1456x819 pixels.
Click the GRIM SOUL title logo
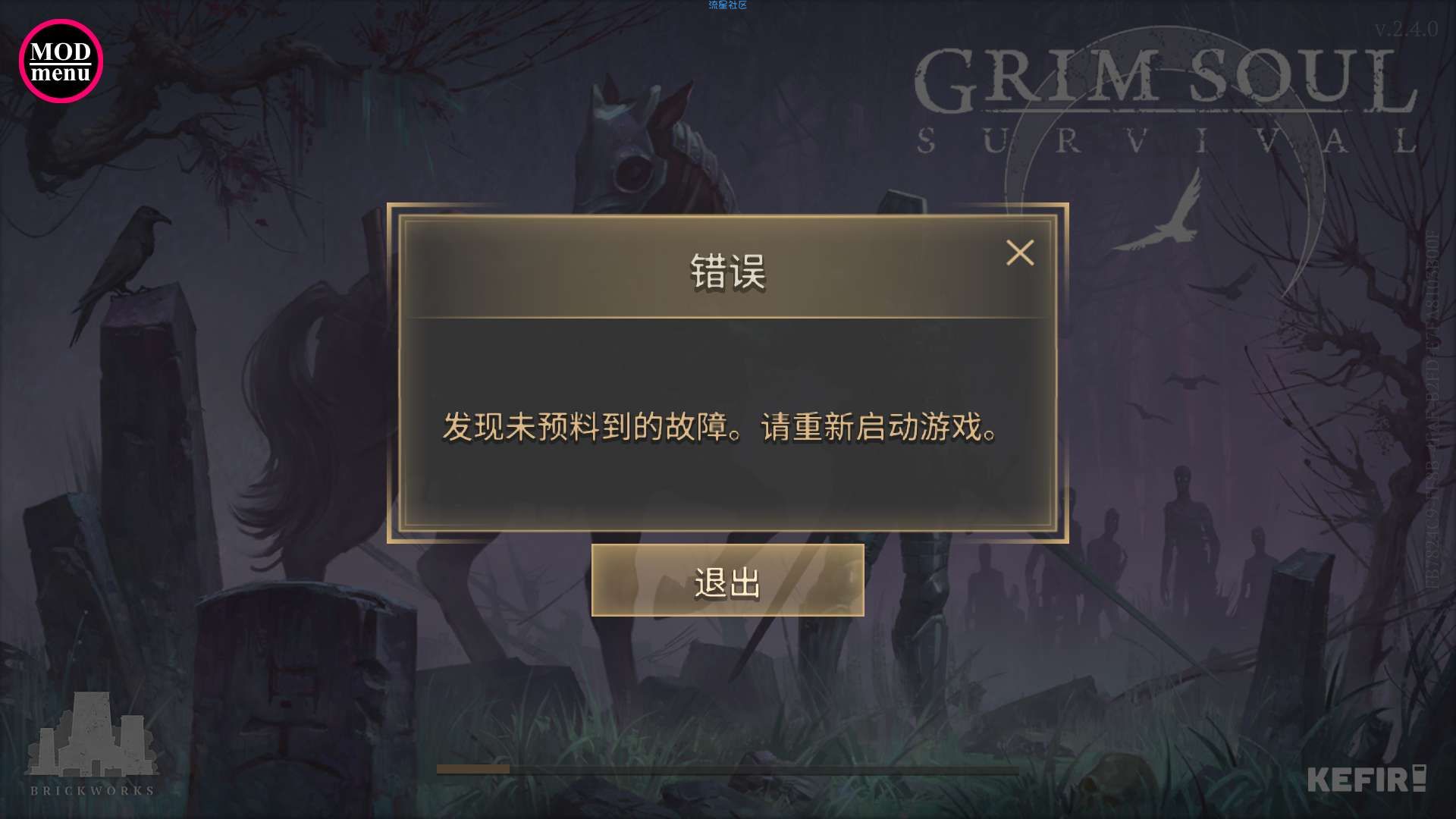[1166, 80]
